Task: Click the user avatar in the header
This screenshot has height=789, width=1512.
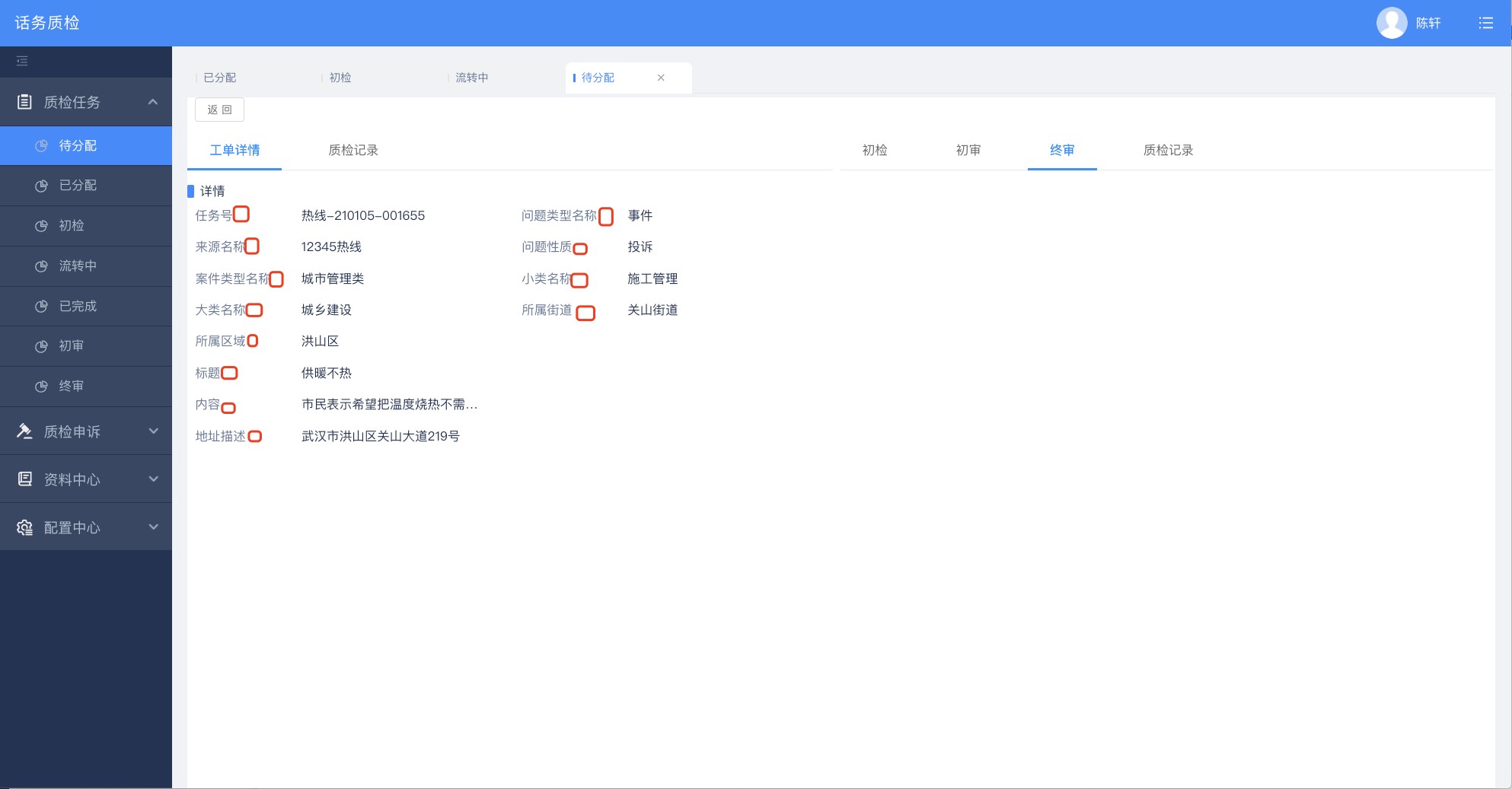Action: (x=1392, y=23)
